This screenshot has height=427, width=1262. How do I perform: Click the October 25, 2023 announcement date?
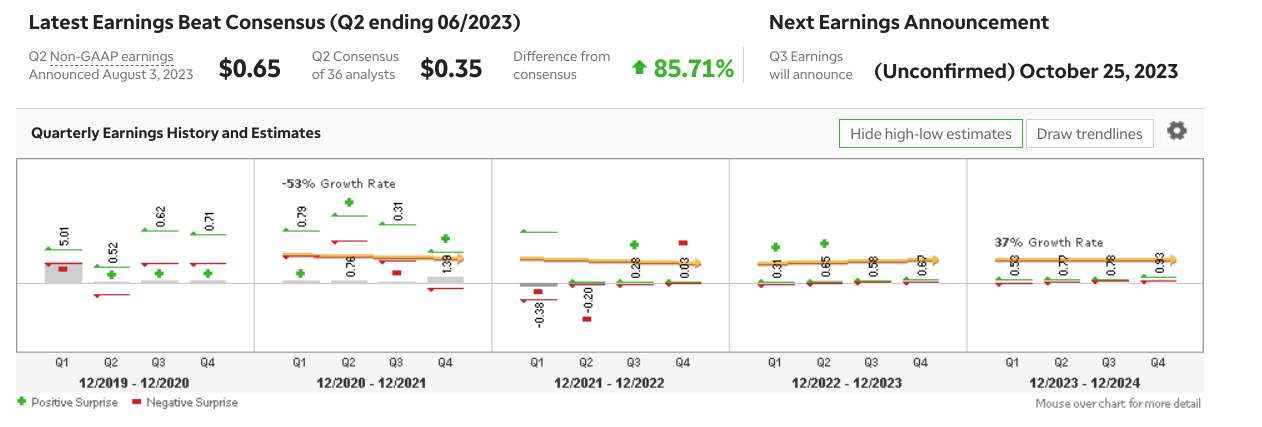[x=1099, y=71]
